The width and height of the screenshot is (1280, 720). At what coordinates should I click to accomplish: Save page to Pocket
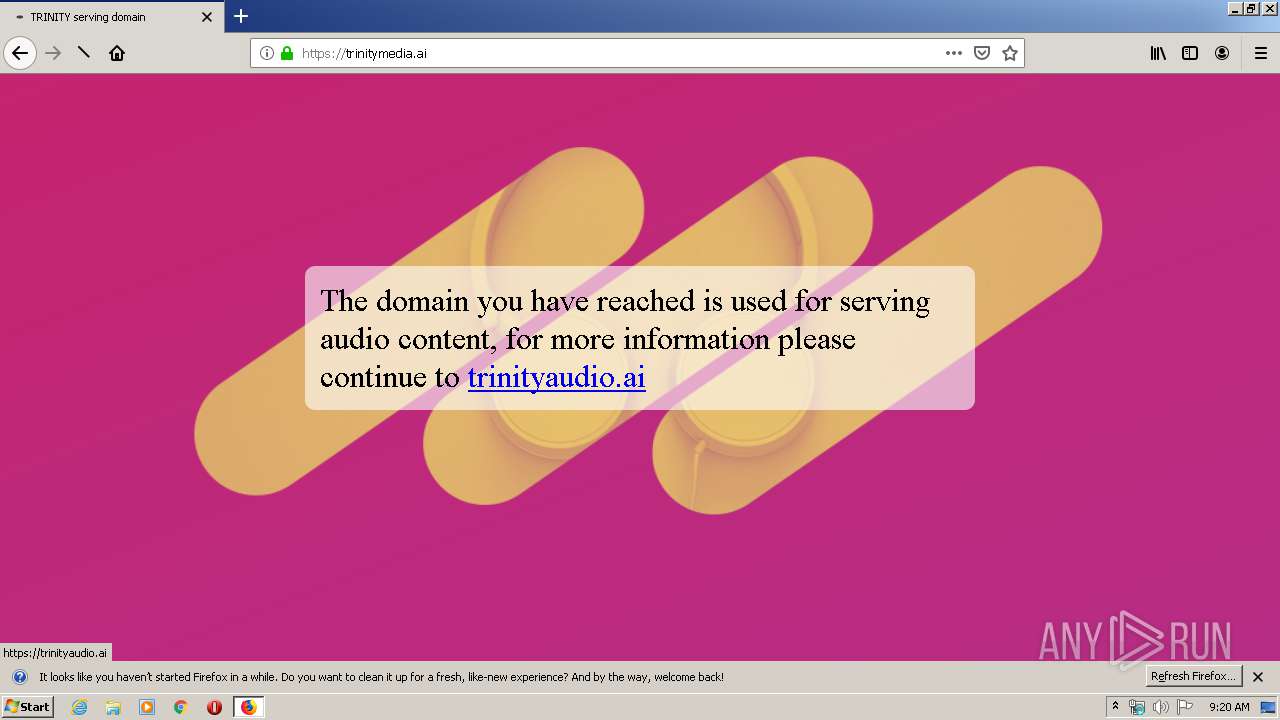[x=982, y=53]
